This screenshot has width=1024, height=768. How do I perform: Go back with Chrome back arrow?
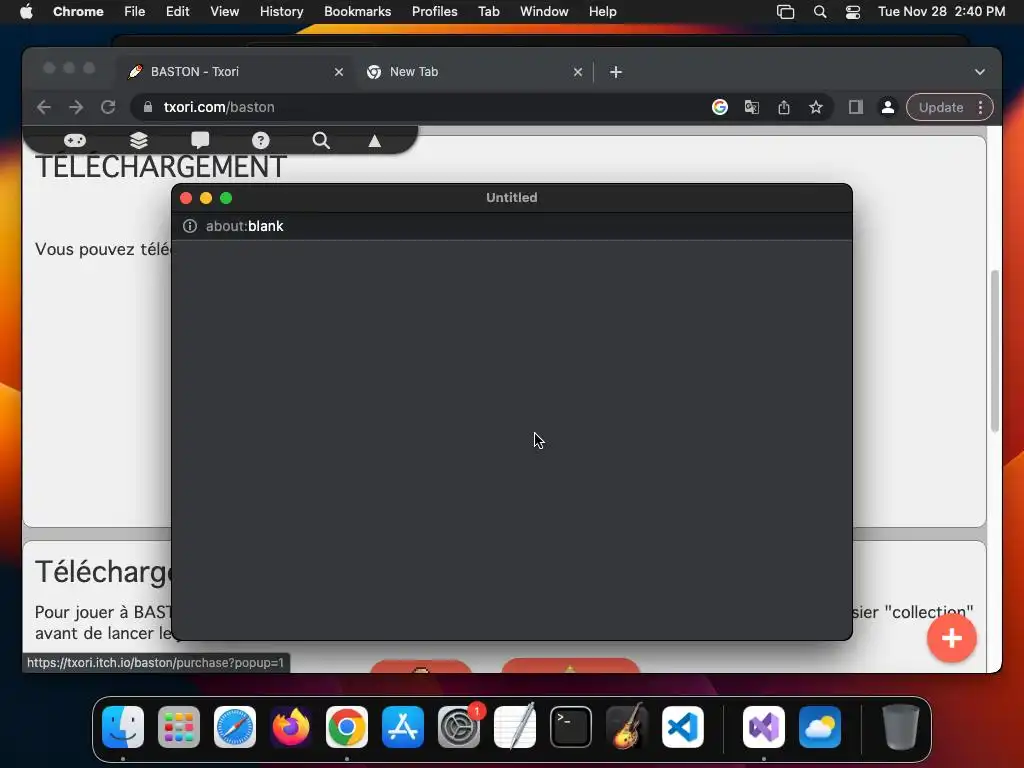(x=44, y=107)
